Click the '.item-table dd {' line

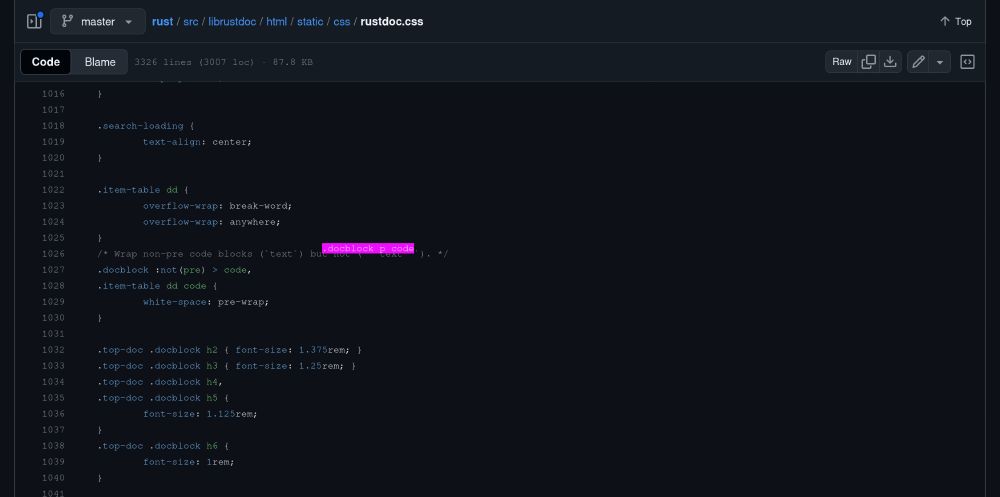click(143, 190)
